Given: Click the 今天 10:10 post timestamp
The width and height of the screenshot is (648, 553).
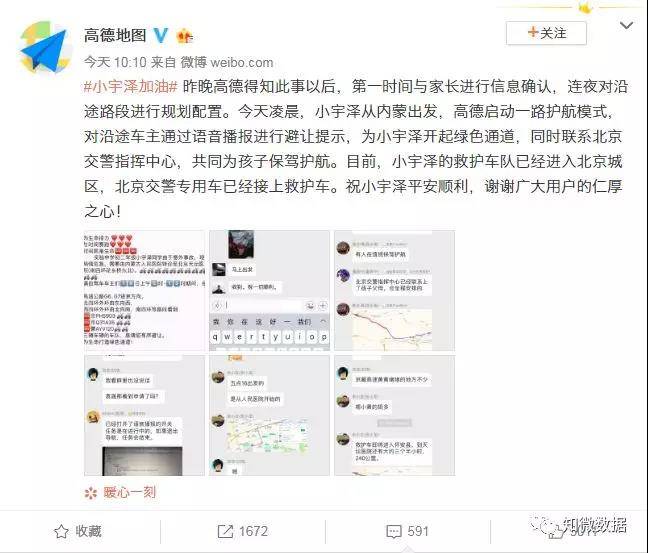Looking at the screenshot, I should (x=115, y=62).
